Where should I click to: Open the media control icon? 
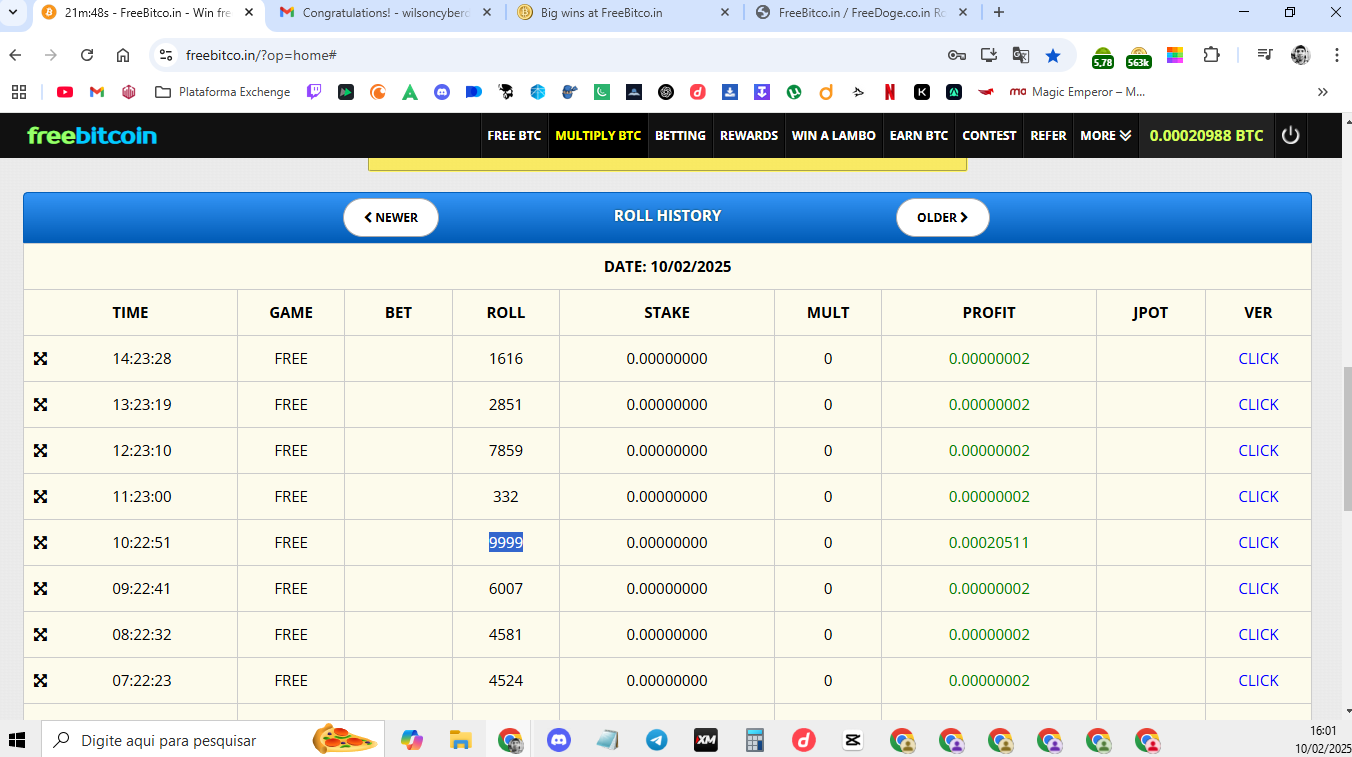pyautogui.click(x=1265, y=55)
